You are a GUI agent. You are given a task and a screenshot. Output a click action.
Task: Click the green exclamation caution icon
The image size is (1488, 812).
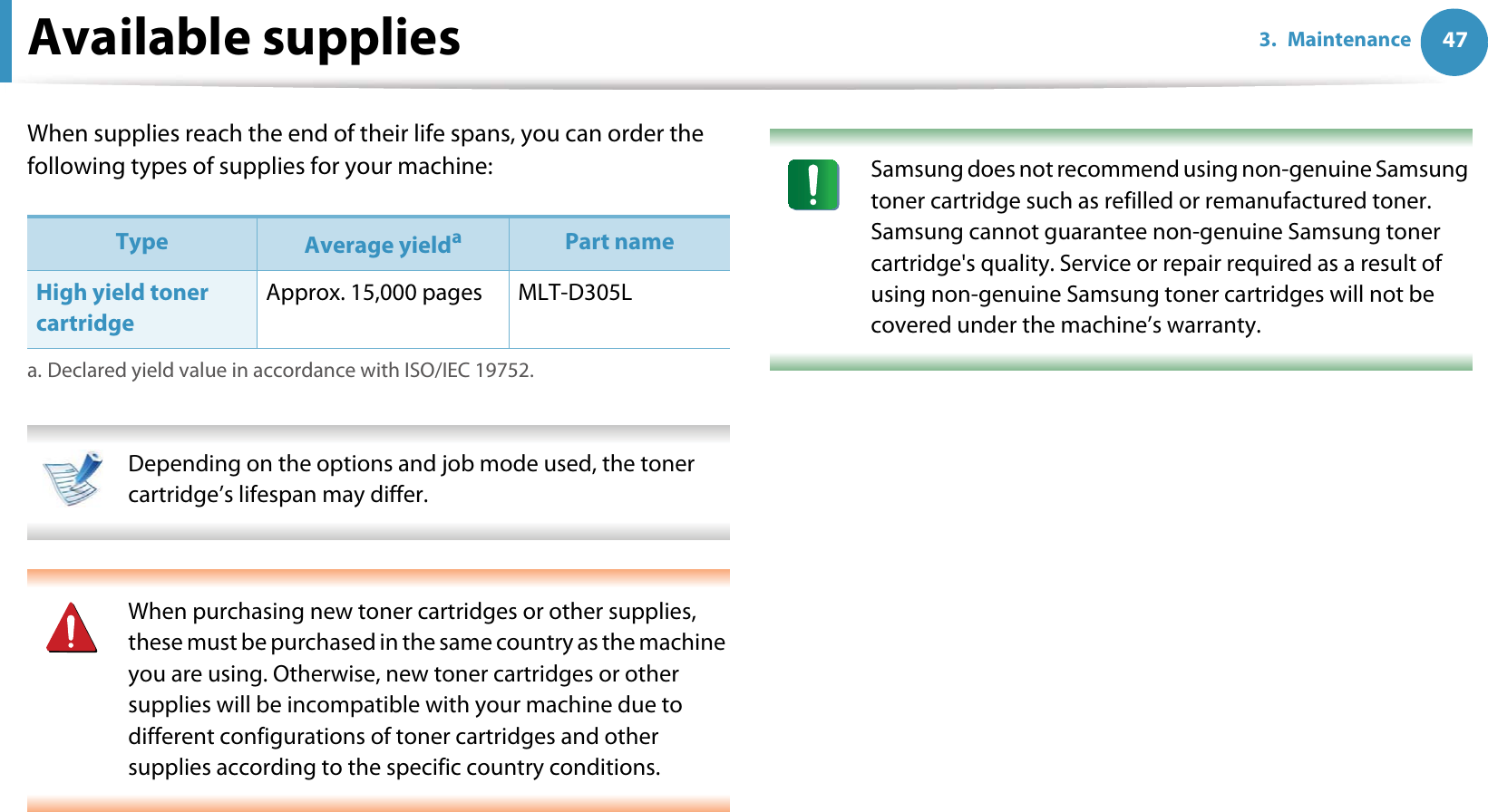(x=813, y=185)
